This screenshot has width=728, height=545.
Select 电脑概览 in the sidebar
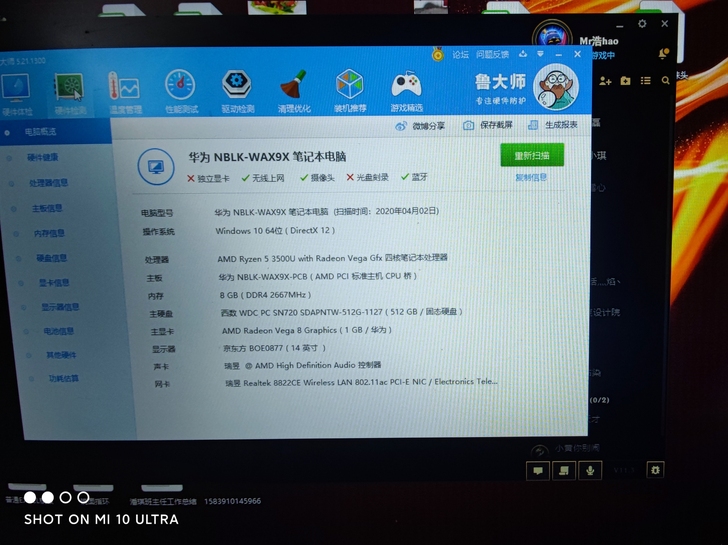(x=55, y=132)
